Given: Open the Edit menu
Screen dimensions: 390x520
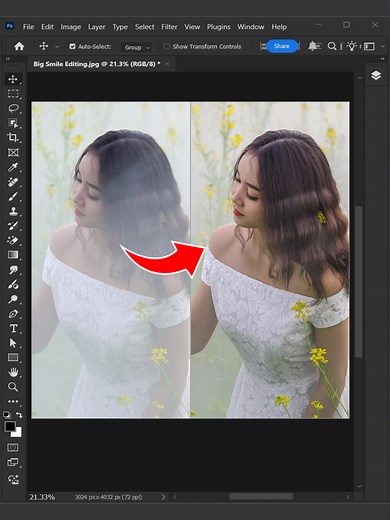Looking at the screenshot, I should (x=47, y=27).
